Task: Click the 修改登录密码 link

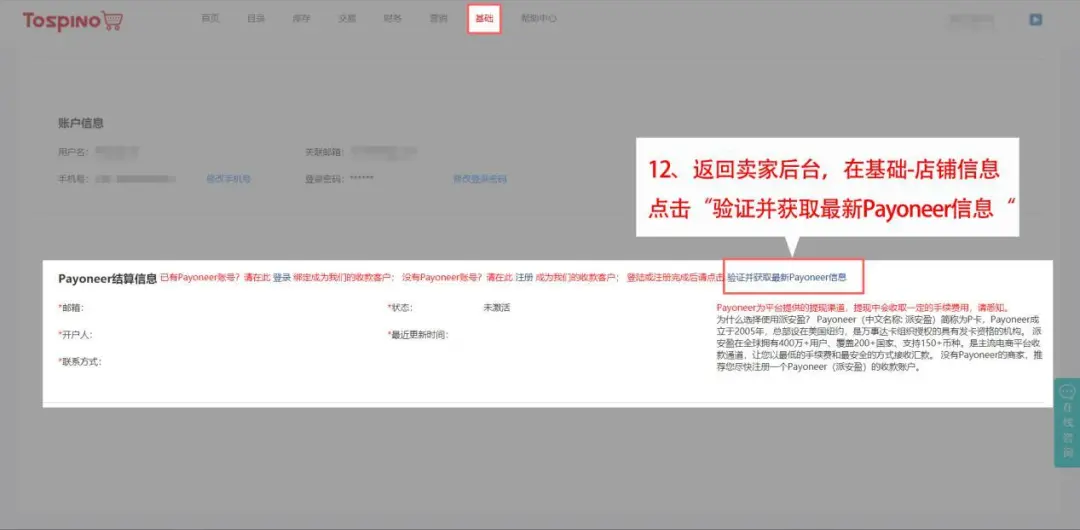Action: [479, 179]
